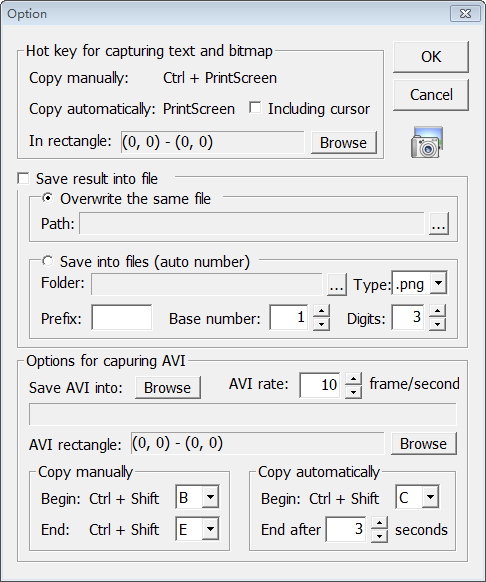Check Save result into file
486x582 pixels.
[23, 178]
